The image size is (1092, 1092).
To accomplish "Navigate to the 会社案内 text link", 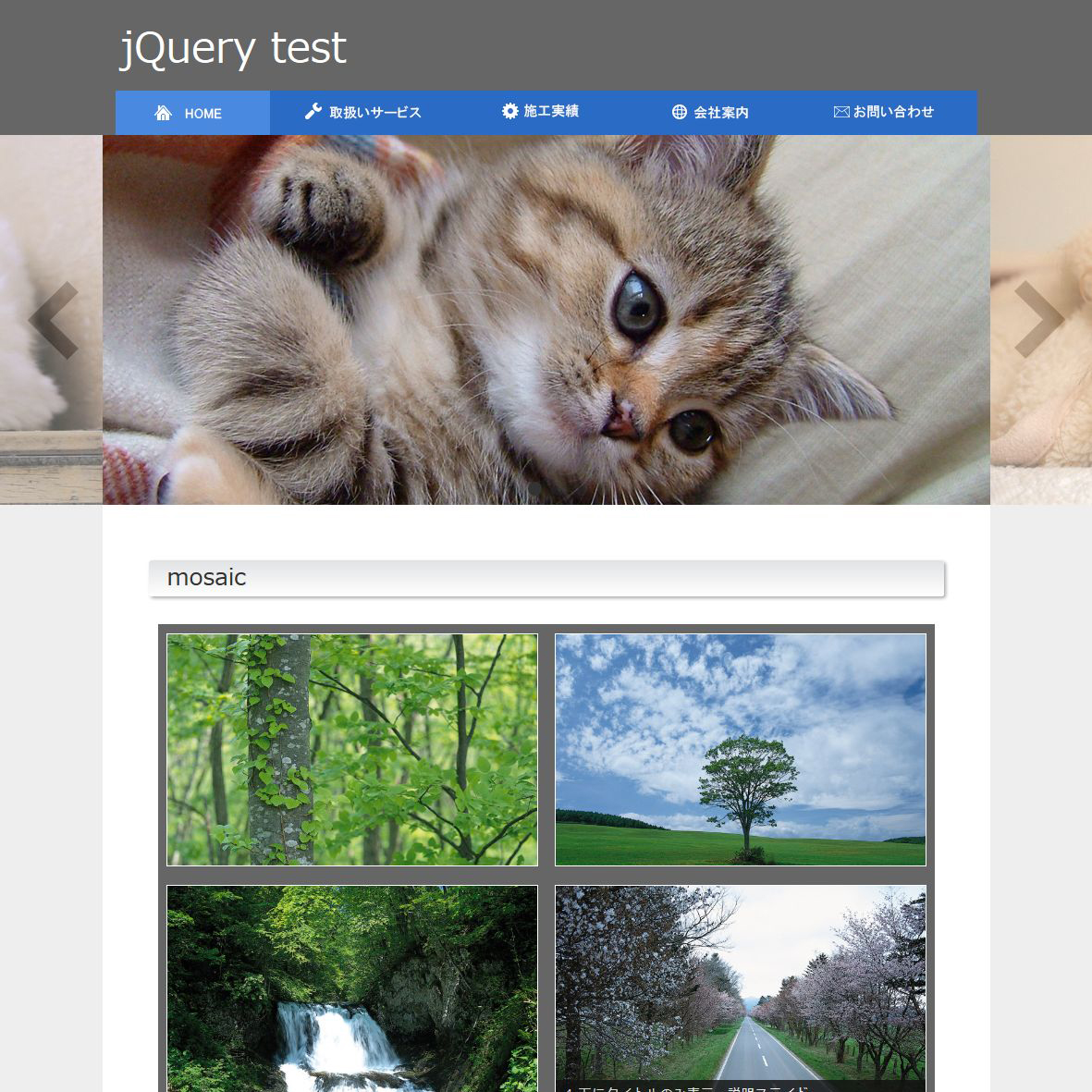I will [x=721, y=113].
